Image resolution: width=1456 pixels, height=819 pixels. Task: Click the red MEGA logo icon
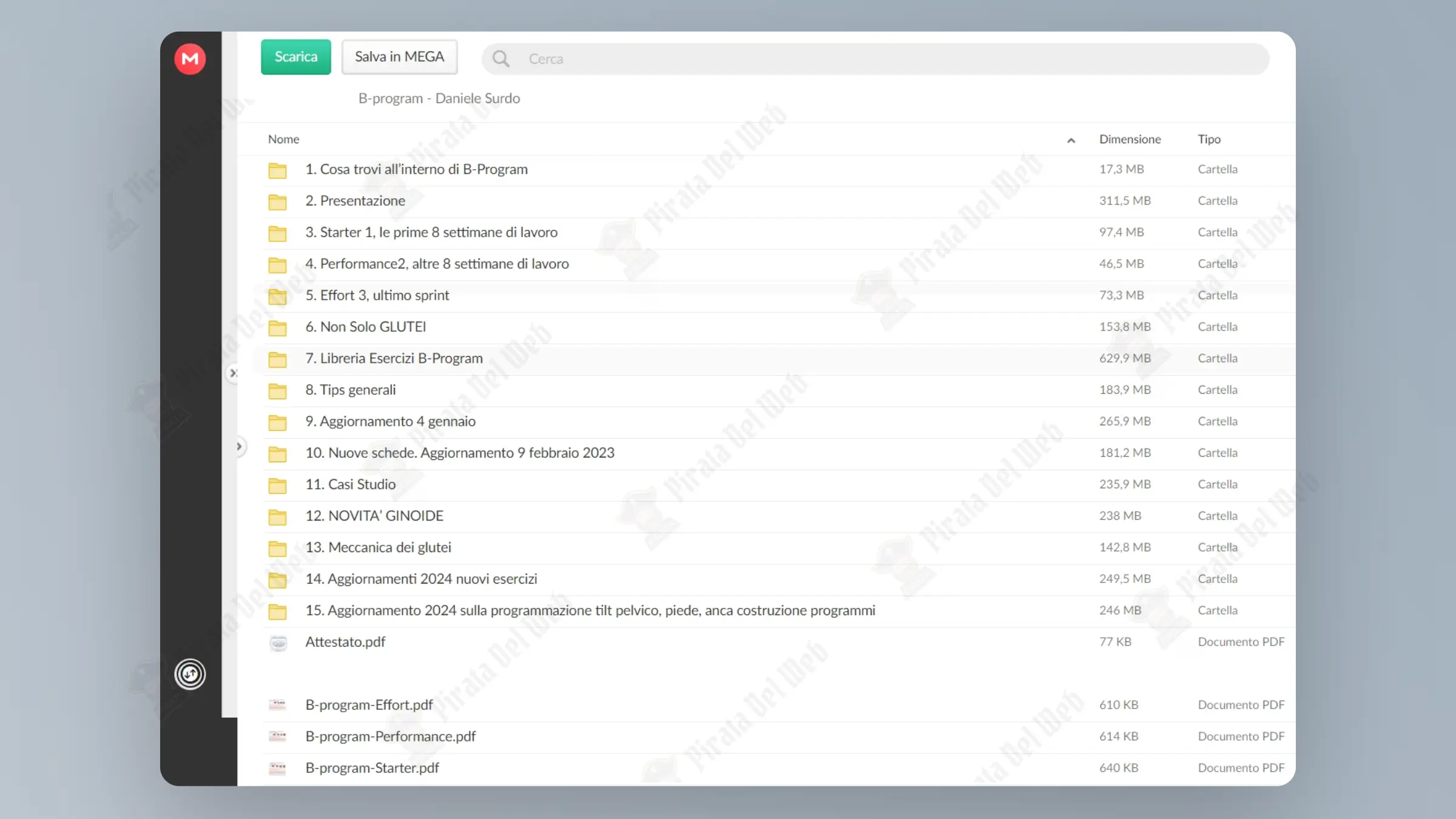tap(190, 59)
